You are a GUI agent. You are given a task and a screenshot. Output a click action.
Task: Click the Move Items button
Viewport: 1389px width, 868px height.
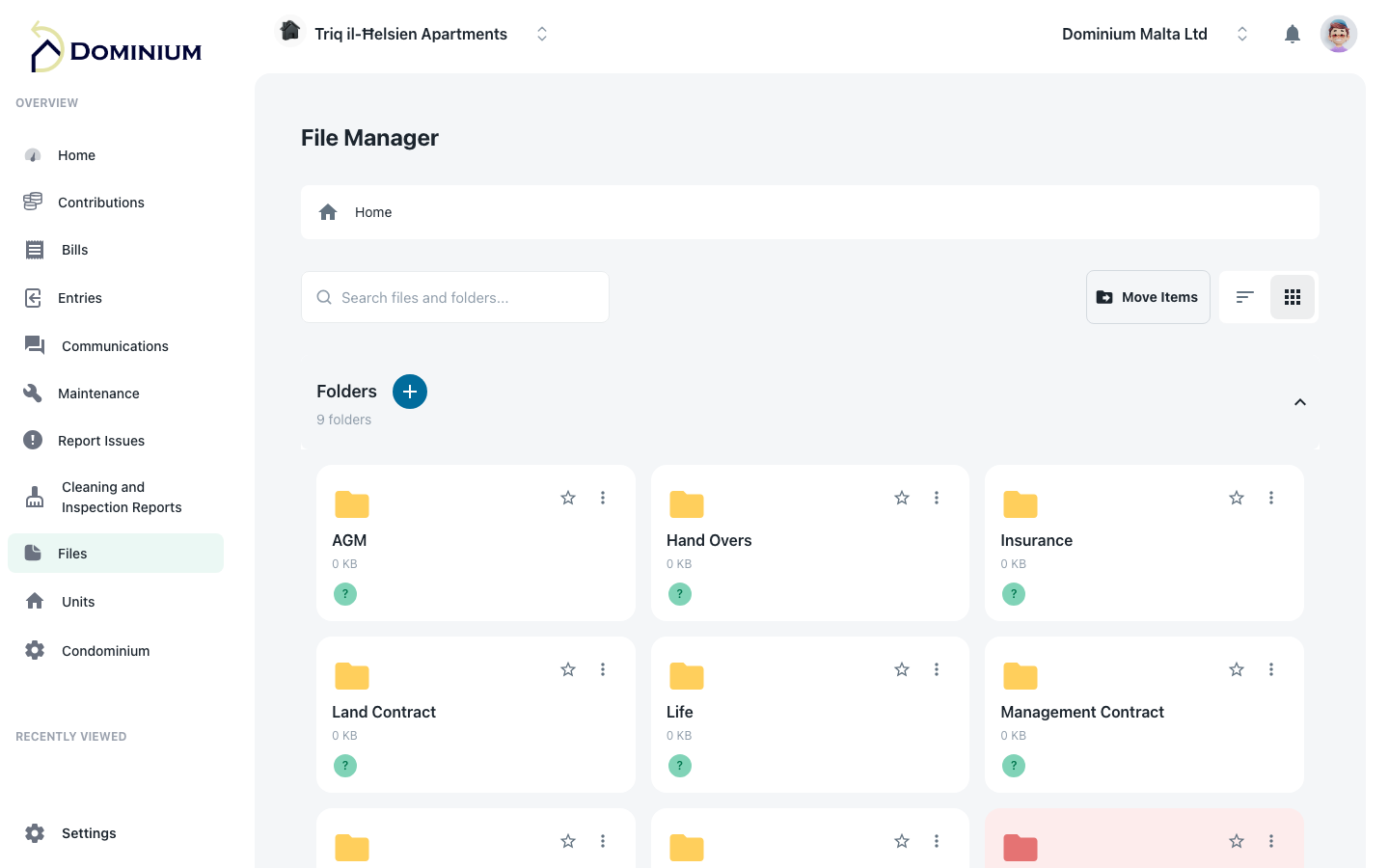pyautogui.click(x=1148, y=297)
